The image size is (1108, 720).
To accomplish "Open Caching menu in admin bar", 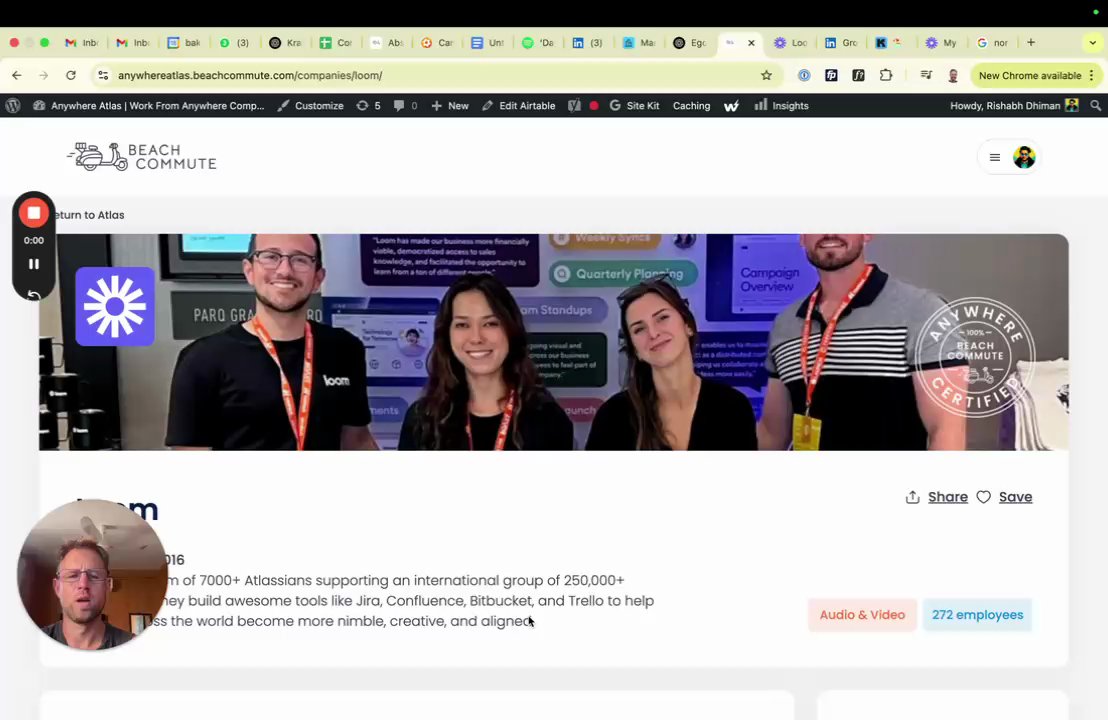I will point(691,105).
